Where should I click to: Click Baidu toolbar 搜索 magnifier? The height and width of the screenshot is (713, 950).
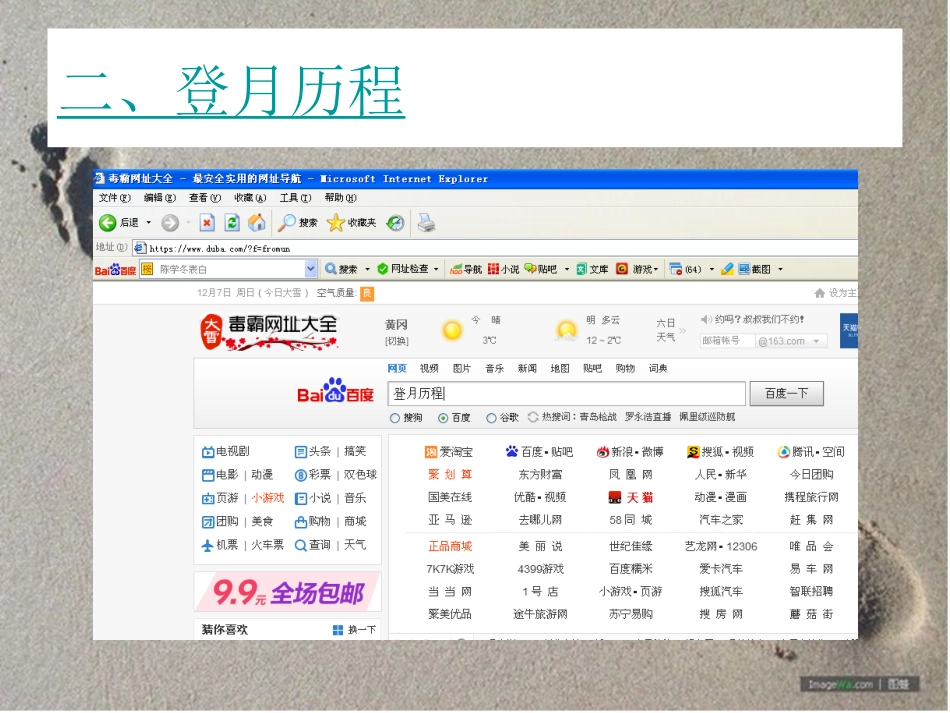331,269
